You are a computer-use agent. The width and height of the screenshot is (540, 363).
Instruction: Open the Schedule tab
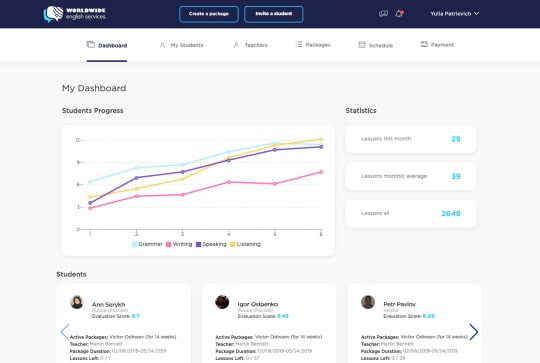pos(376,45)
